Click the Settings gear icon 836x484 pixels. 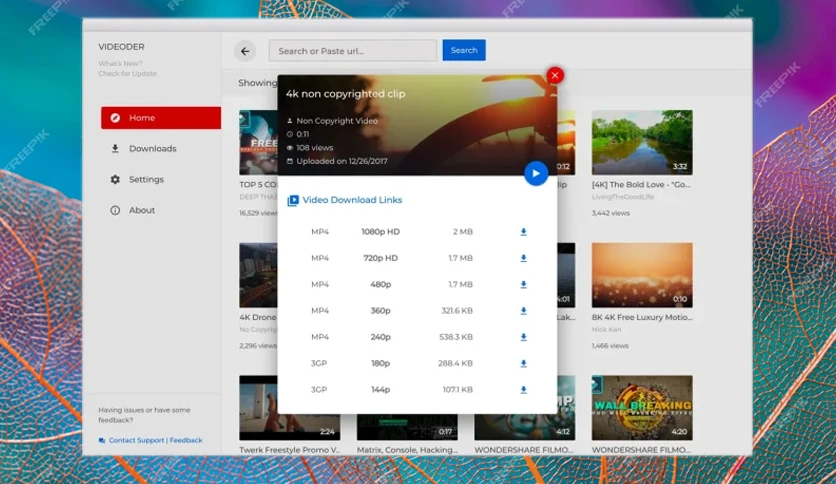click(115, 180)
